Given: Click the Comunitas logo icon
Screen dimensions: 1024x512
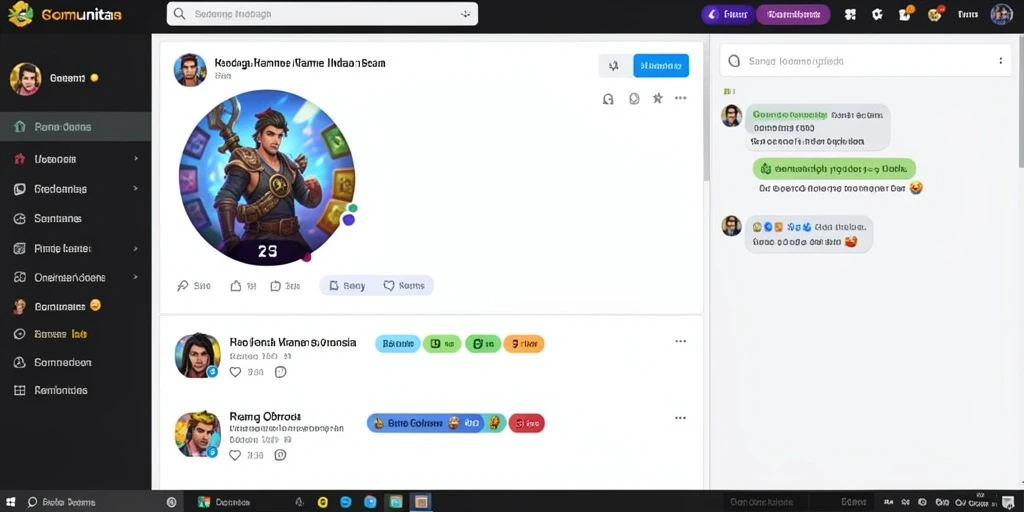Looking at the screenshot, I should 20,14.
